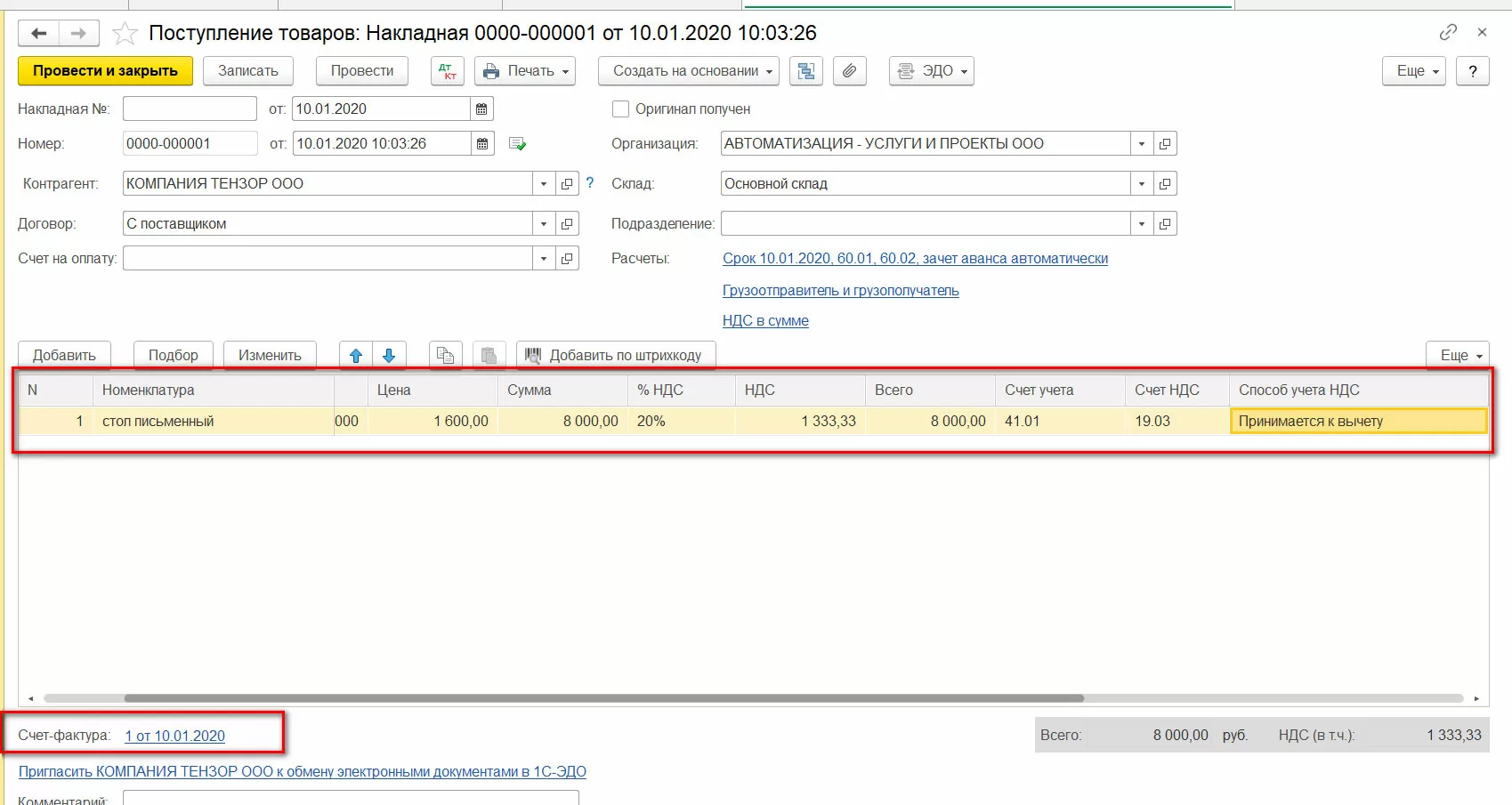Click invite КОМПАНИЯ ТЕНЗОР ООО to 1С-ЭДО link
Viewport: 1512px width, 805px height.
pyautogui.click(x=303, y=771)
